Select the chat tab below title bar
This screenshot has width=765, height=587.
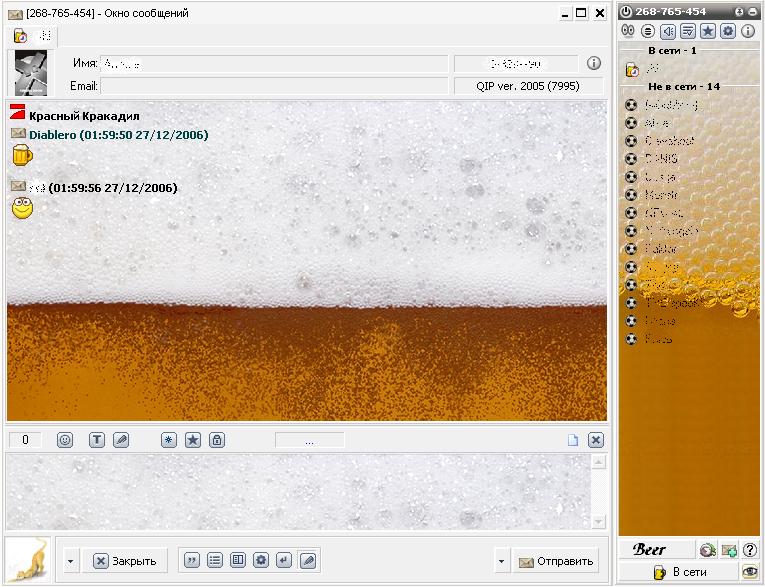click(x=32, y=36)
